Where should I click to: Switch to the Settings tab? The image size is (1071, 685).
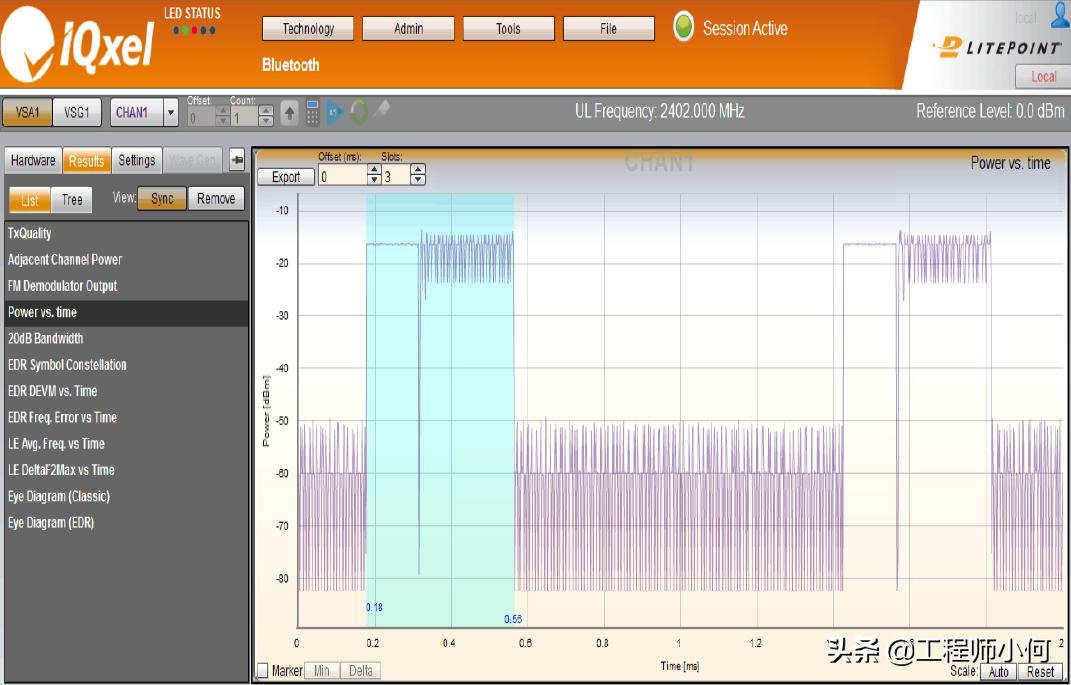tap(137, 160)
